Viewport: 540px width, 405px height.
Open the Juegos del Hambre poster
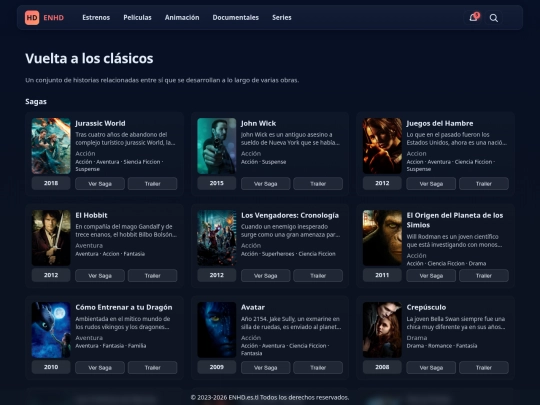(x=382, y=146)
